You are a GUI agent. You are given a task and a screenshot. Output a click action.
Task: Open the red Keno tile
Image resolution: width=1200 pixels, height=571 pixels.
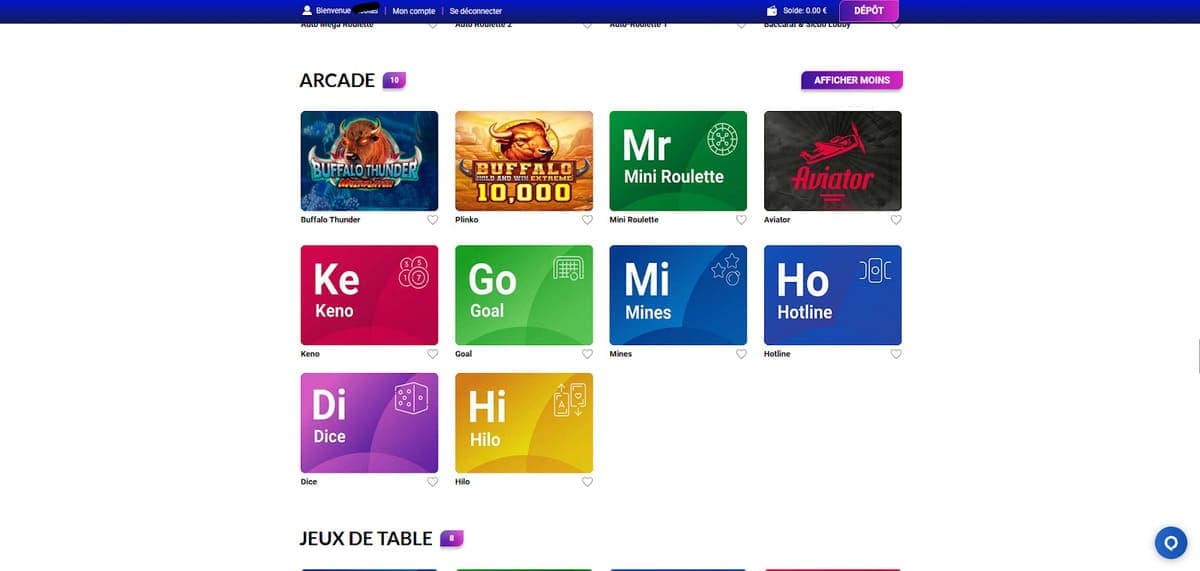tap(369, 295)
